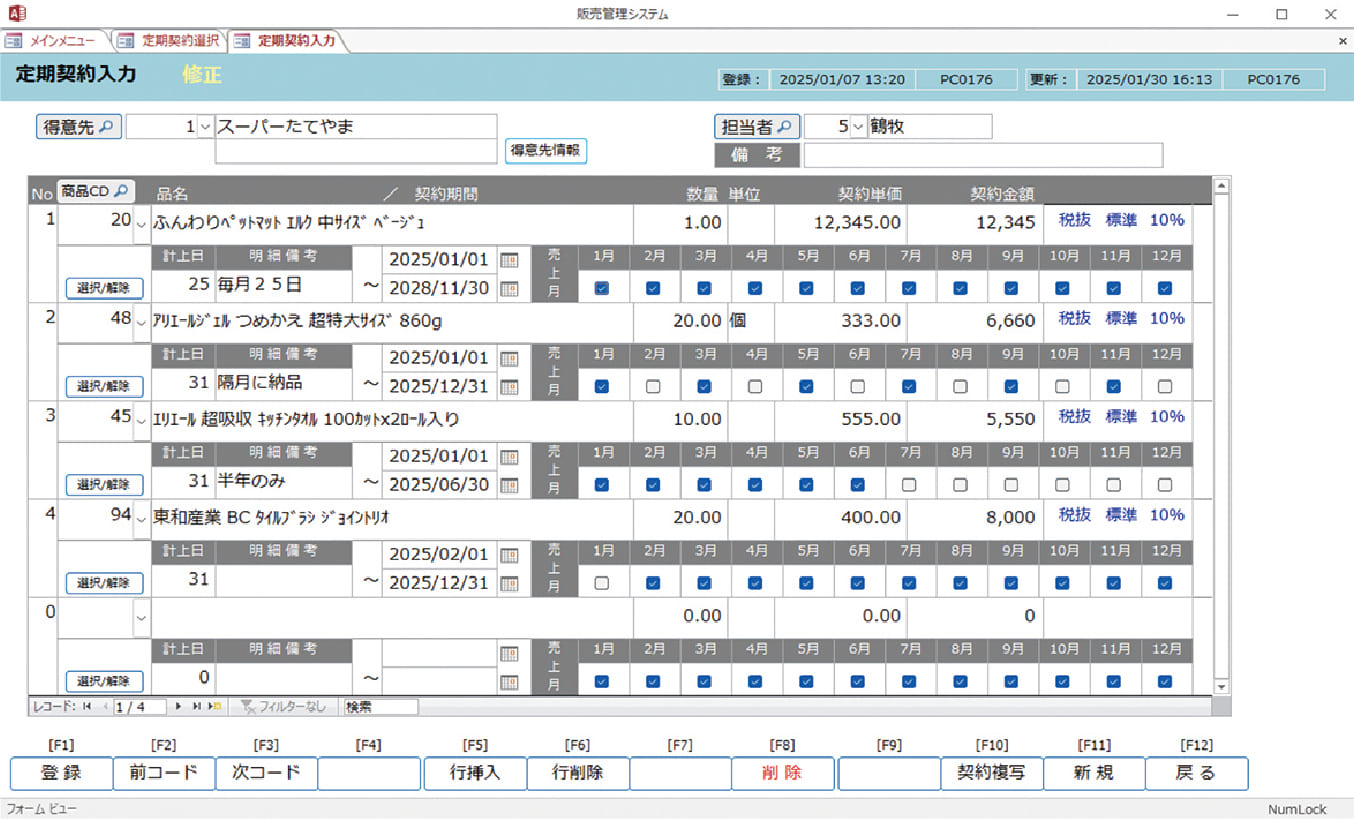Viewport: 1354px width, 819px height.
Task: Click the vertical scrollbar down arrow
Action: (1220, 687)
